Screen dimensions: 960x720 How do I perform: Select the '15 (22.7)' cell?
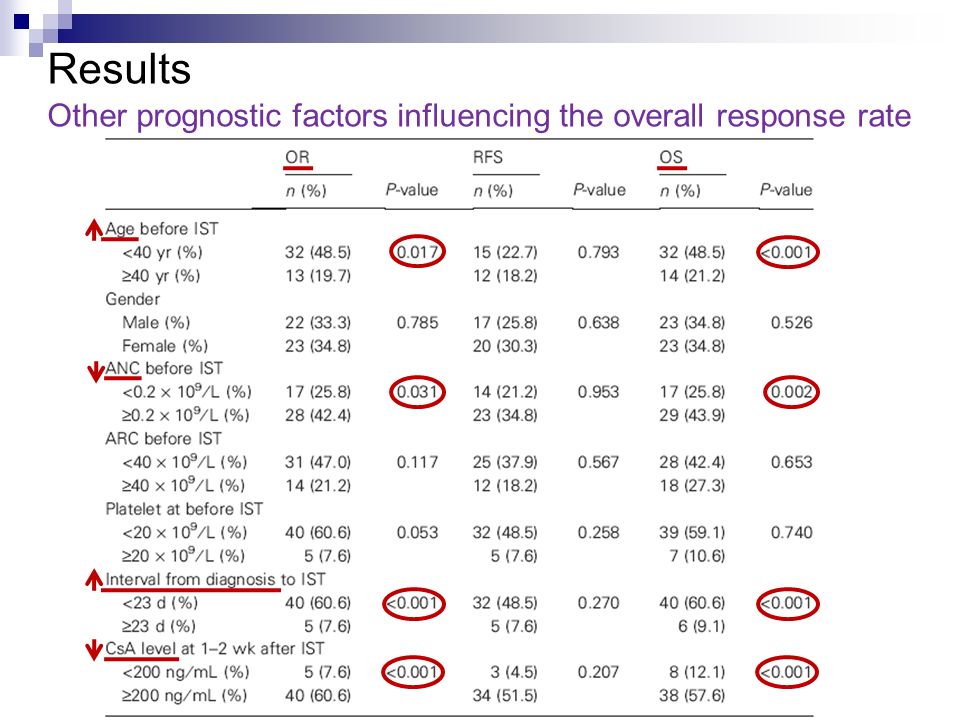tap(505, 252)
